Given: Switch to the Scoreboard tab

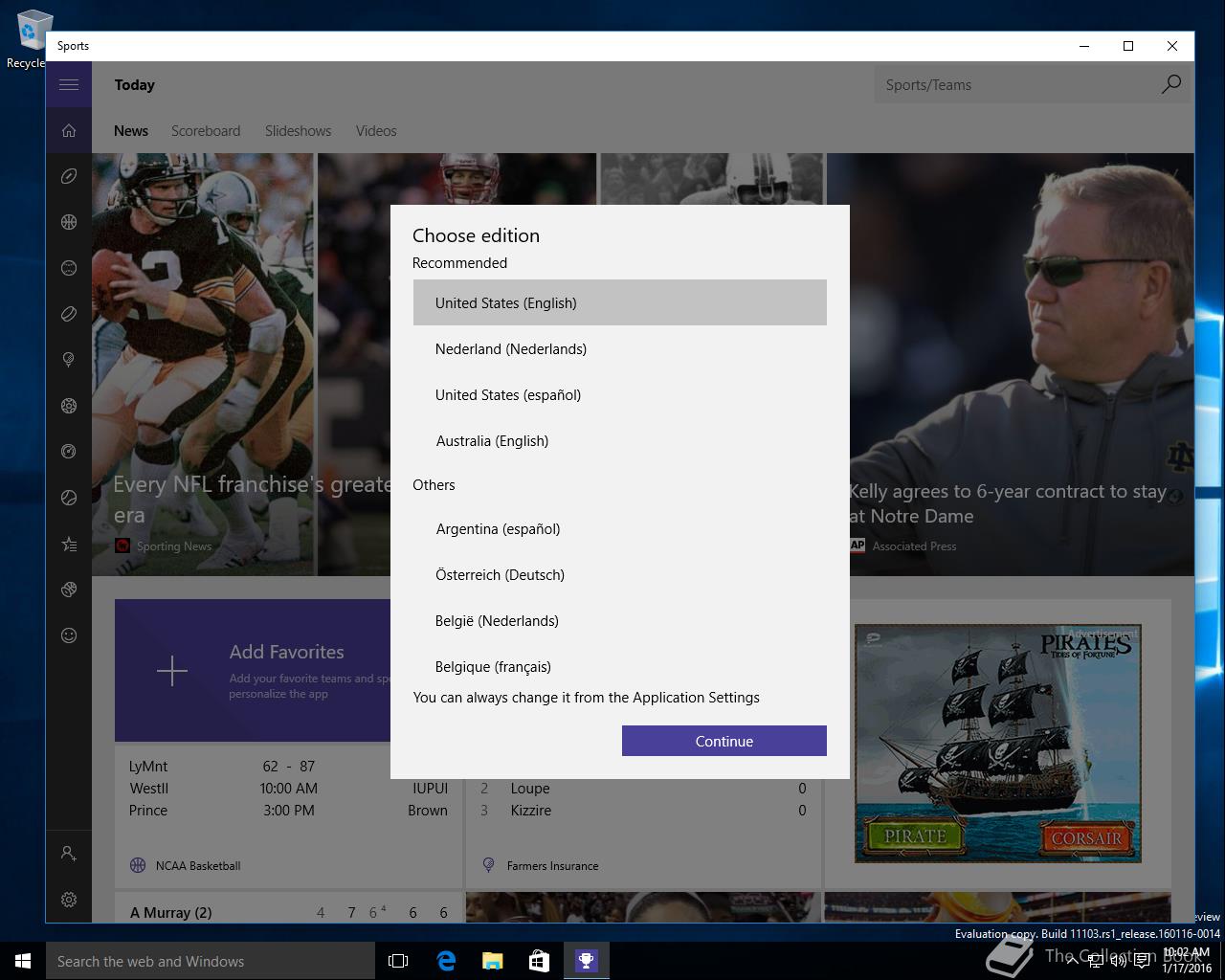Looking at the screenshot, I should [206, 131].
